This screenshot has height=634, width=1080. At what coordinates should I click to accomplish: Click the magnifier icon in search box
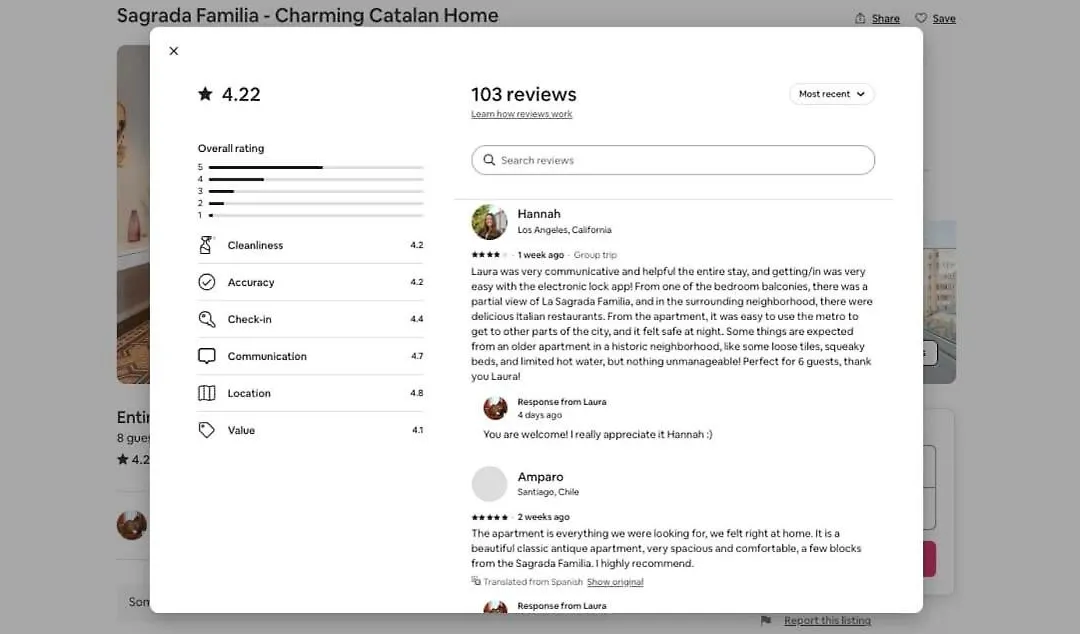[489, 160]
